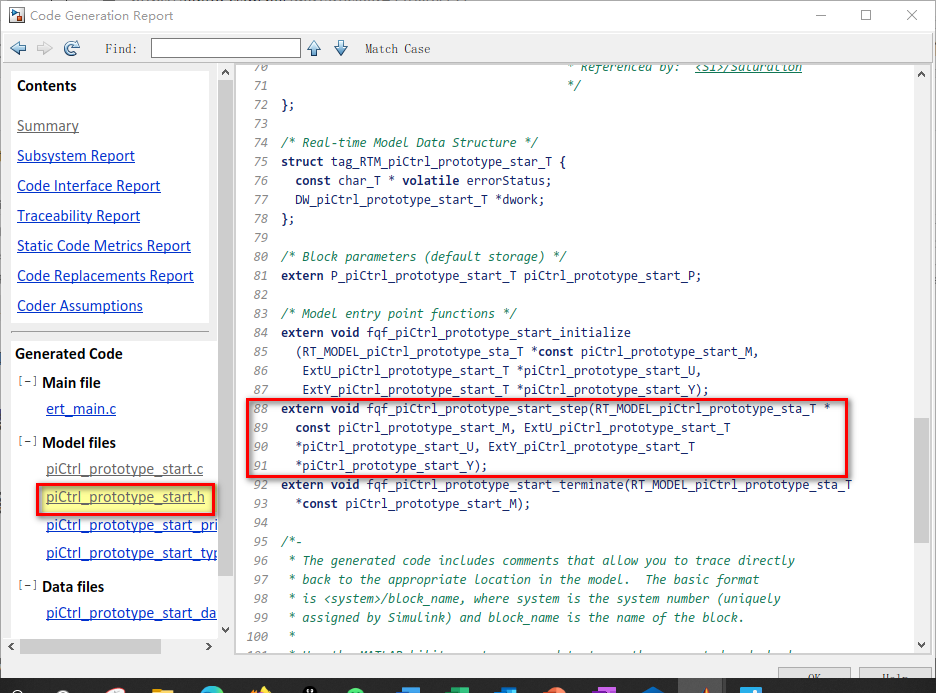Click the dwork pointer declaration on line 77

[420, 200]
